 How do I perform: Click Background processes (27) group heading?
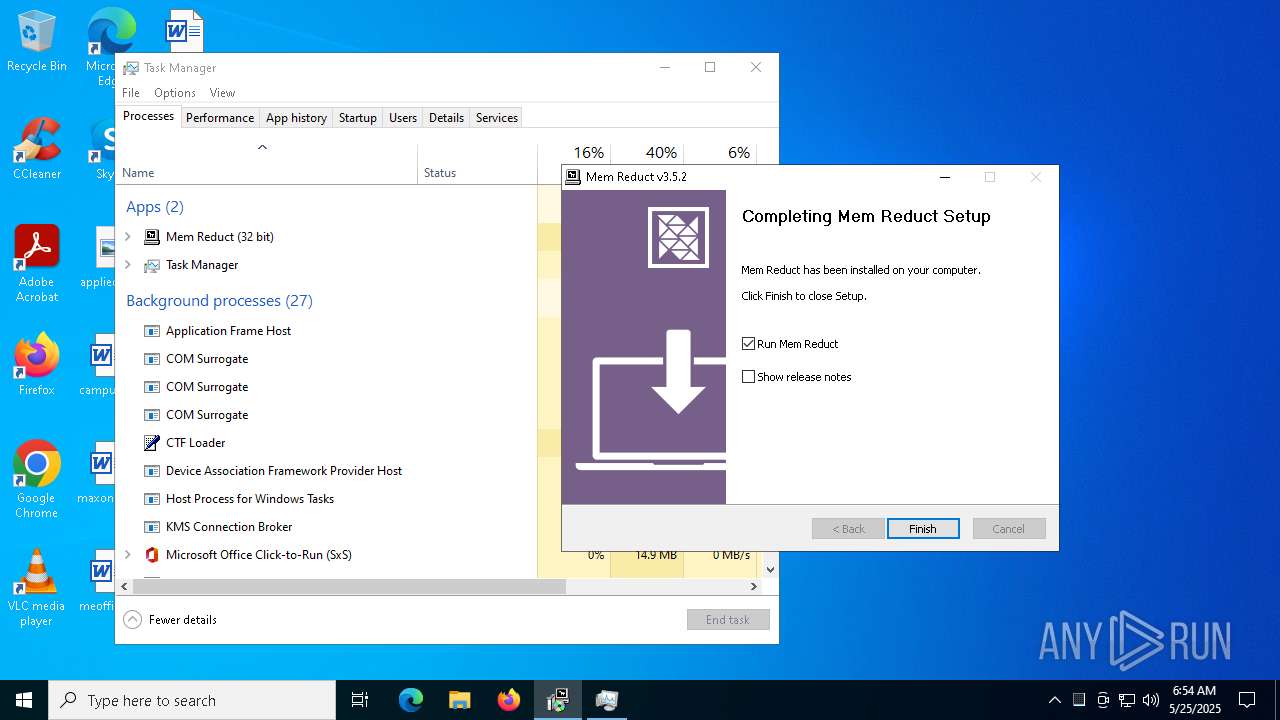click(219, 301)
